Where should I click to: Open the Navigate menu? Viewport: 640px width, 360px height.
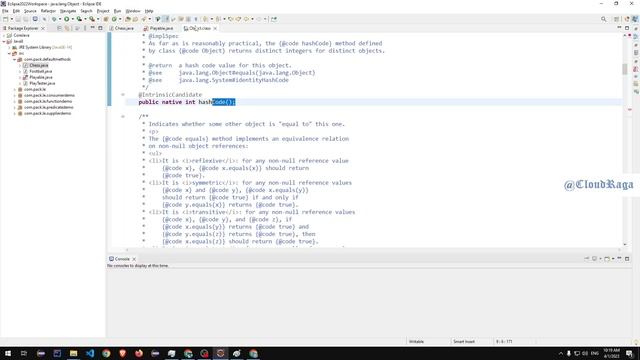click(68, 11)
